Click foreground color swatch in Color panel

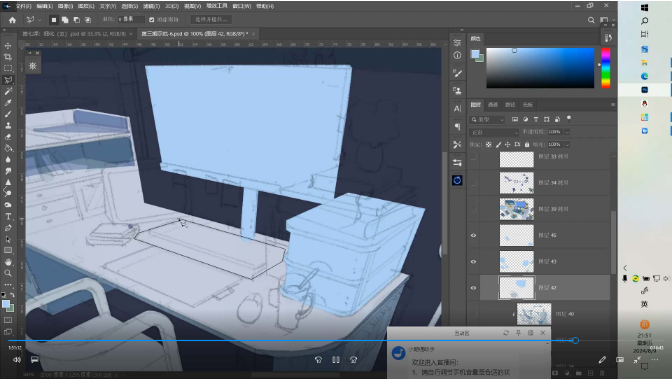(x=475, y=54)
